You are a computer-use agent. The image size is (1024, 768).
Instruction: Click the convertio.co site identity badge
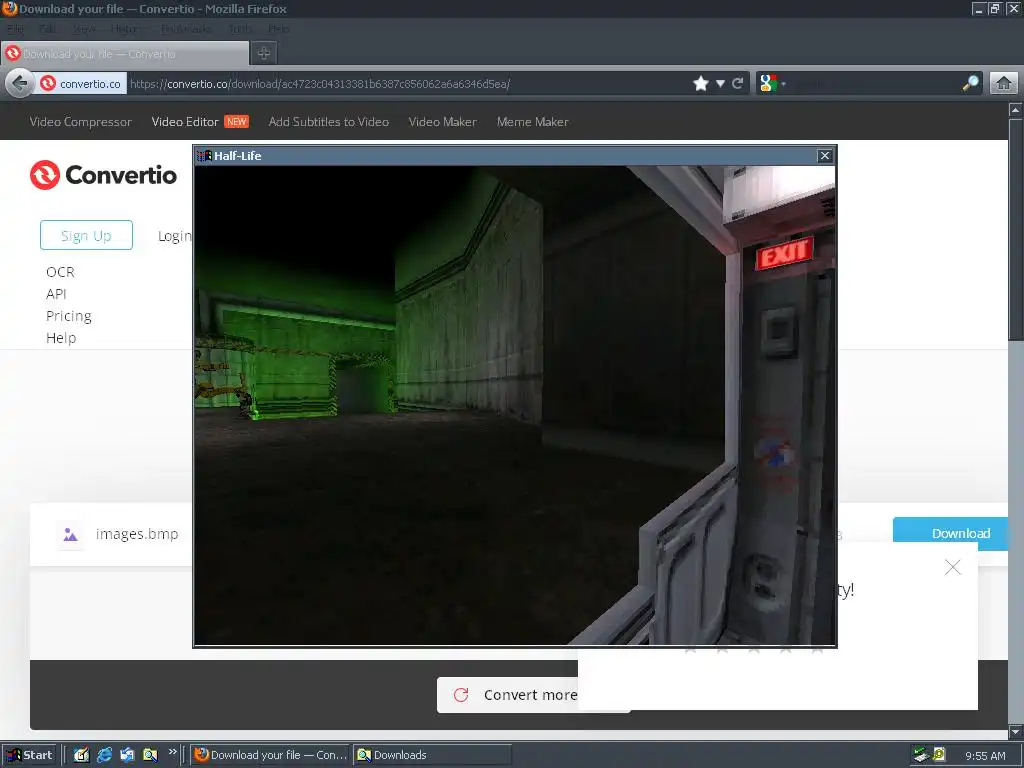click(x=81, y=84)
